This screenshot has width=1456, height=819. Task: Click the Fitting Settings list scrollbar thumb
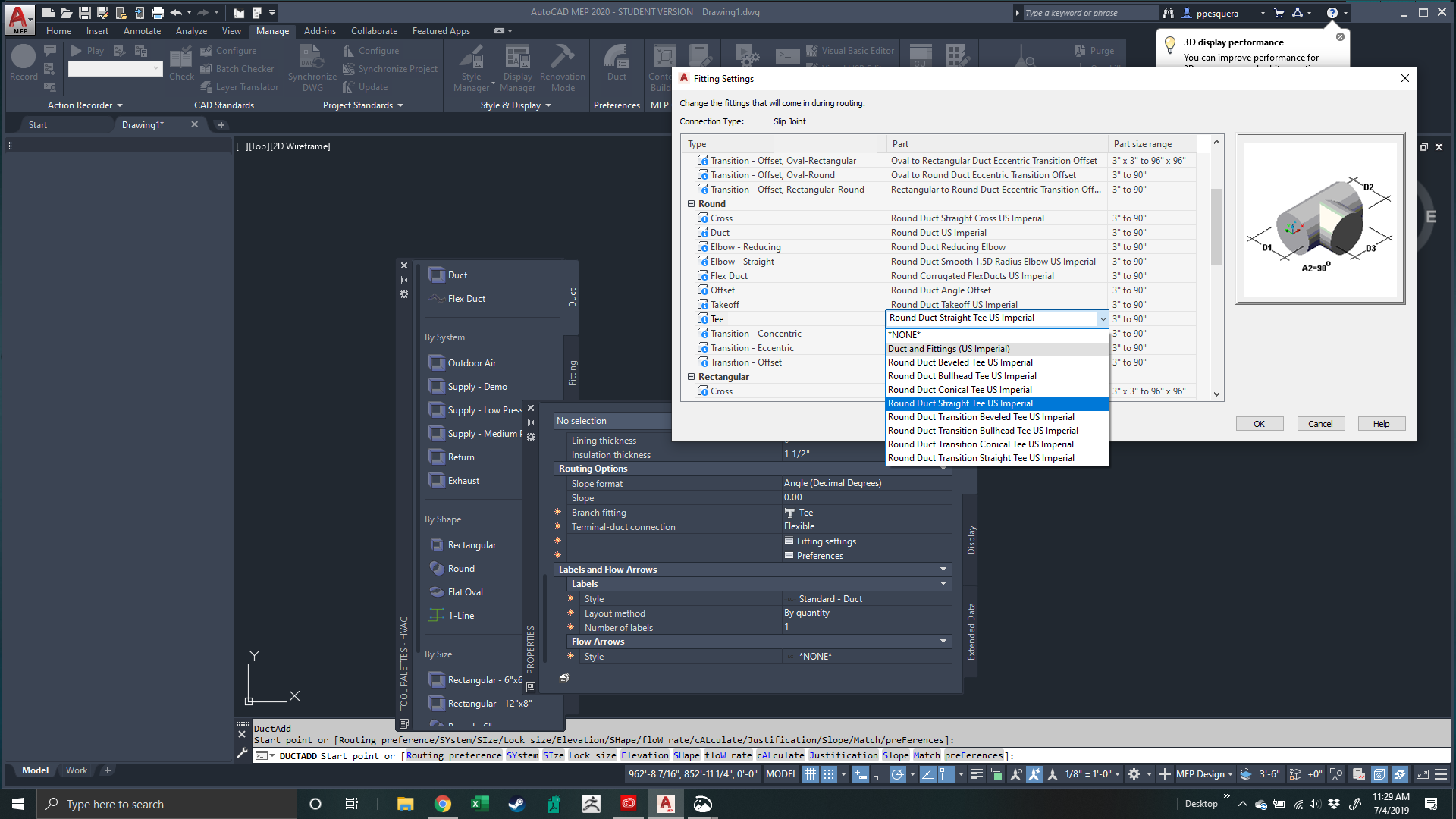[x=1216, y=227]
